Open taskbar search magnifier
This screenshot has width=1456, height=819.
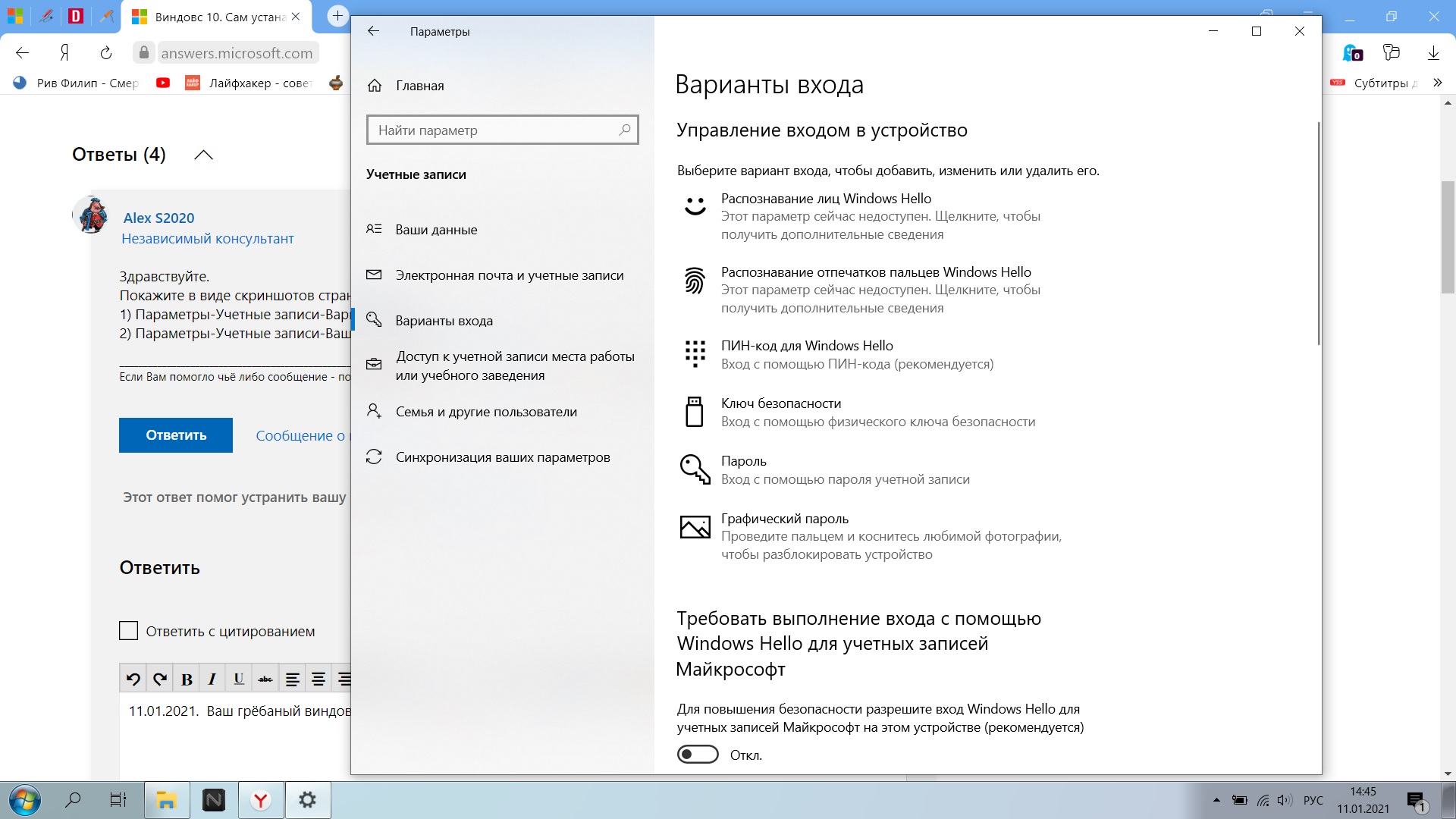(x=73, y=800)
